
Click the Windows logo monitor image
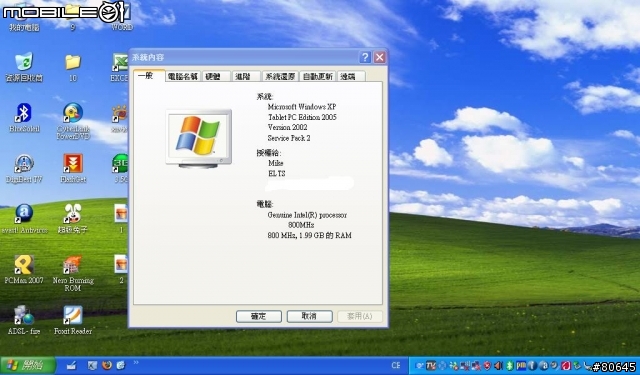(199, 139)
